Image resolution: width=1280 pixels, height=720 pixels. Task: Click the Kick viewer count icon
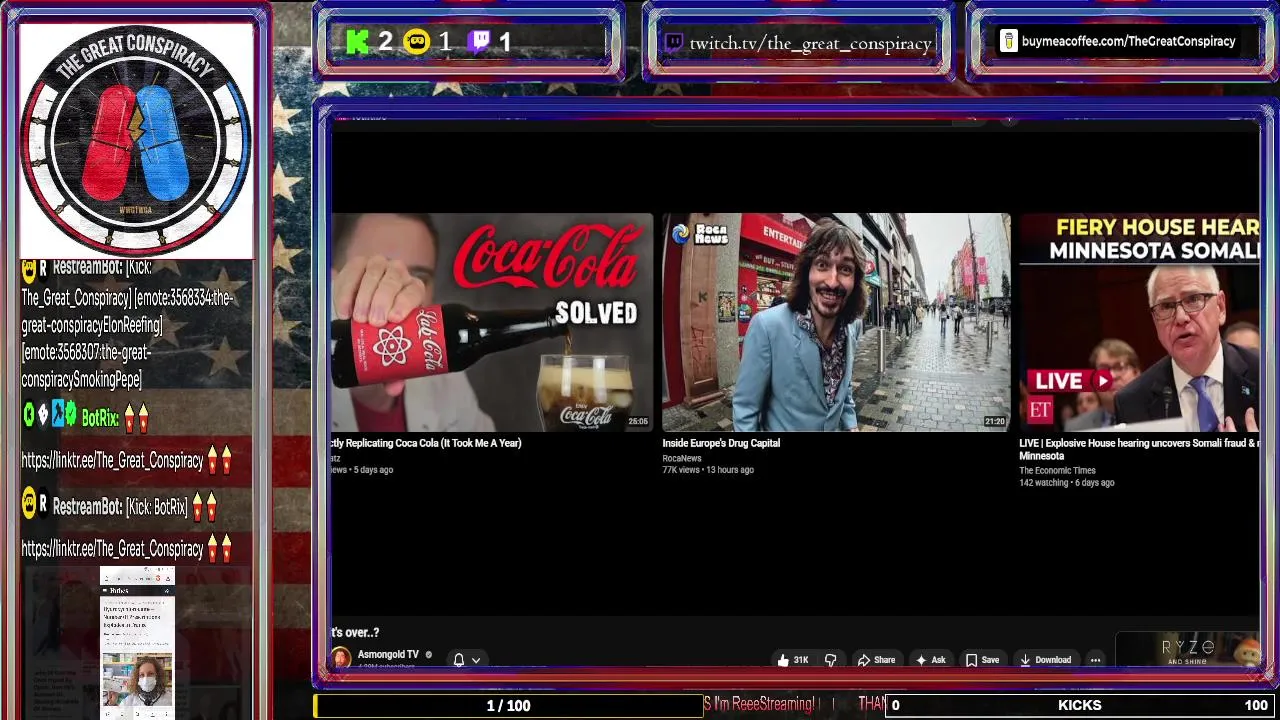coord(357,42)
